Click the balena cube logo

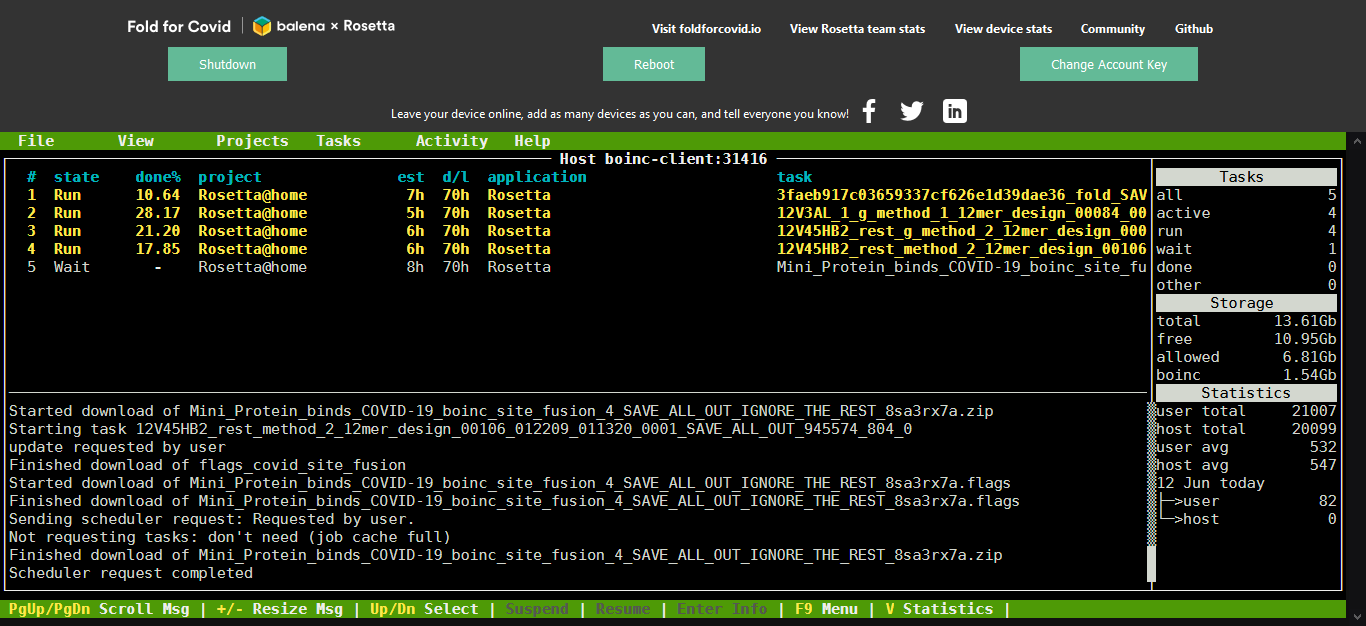click(x=262, y=26)
